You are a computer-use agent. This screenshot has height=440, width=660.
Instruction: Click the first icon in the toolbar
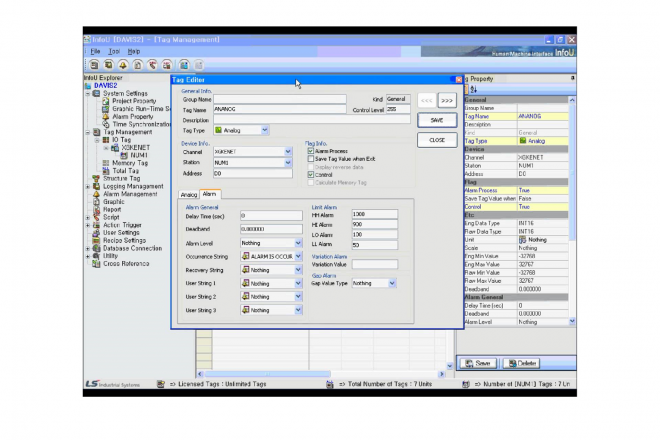[x=93, y=64]
